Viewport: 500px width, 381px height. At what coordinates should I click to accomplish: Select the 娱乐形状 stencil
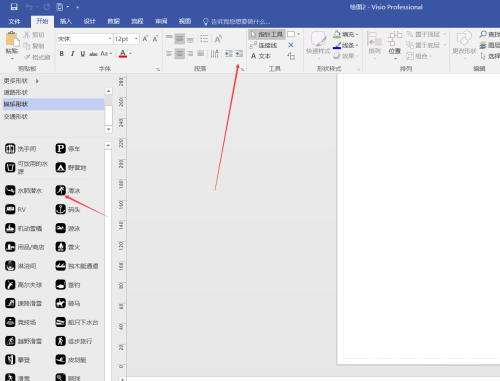point(53,104)
